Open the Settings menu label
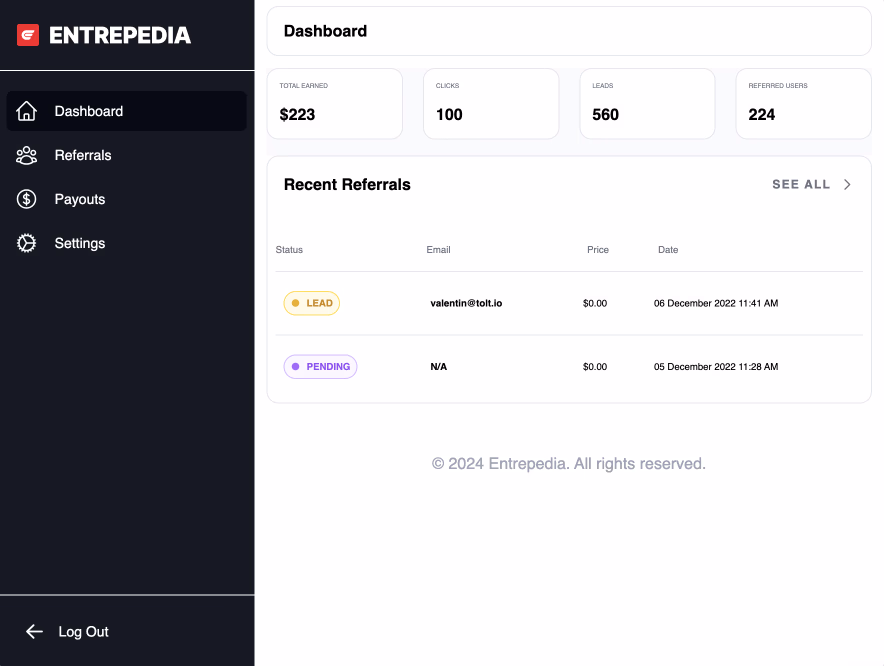Screen dimensions: 884x666 tap(80, 243)
